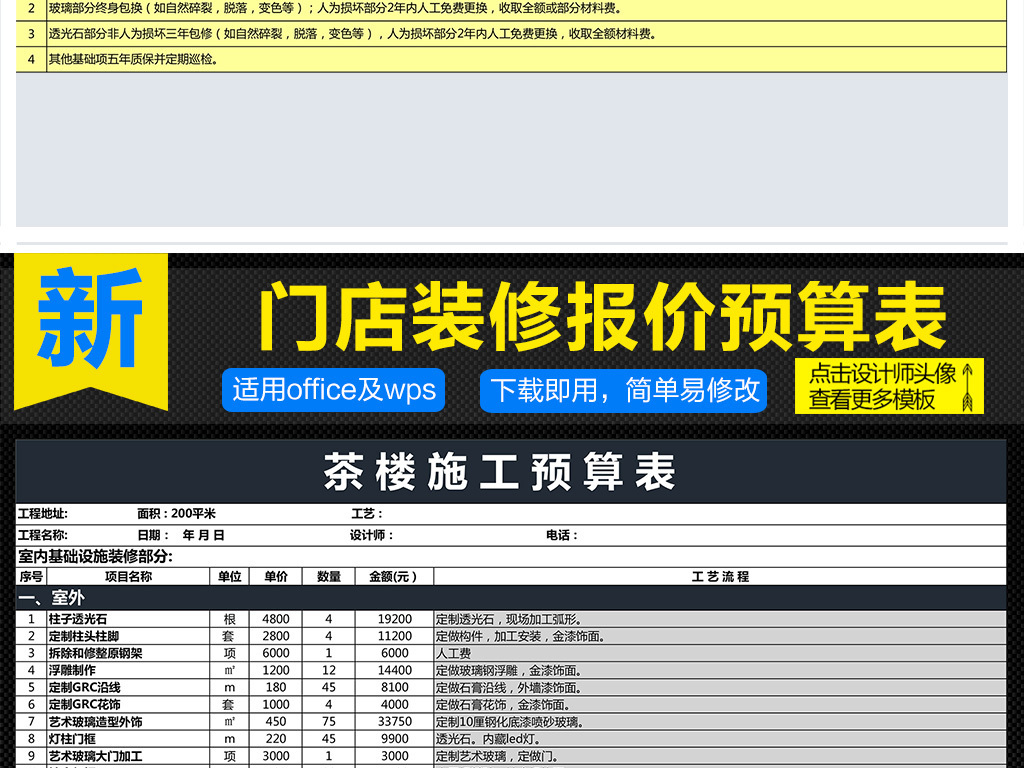Select the 柱子透光石 item cell
The height and width of the screenshot is (768, 1024).
pos(128,619)
